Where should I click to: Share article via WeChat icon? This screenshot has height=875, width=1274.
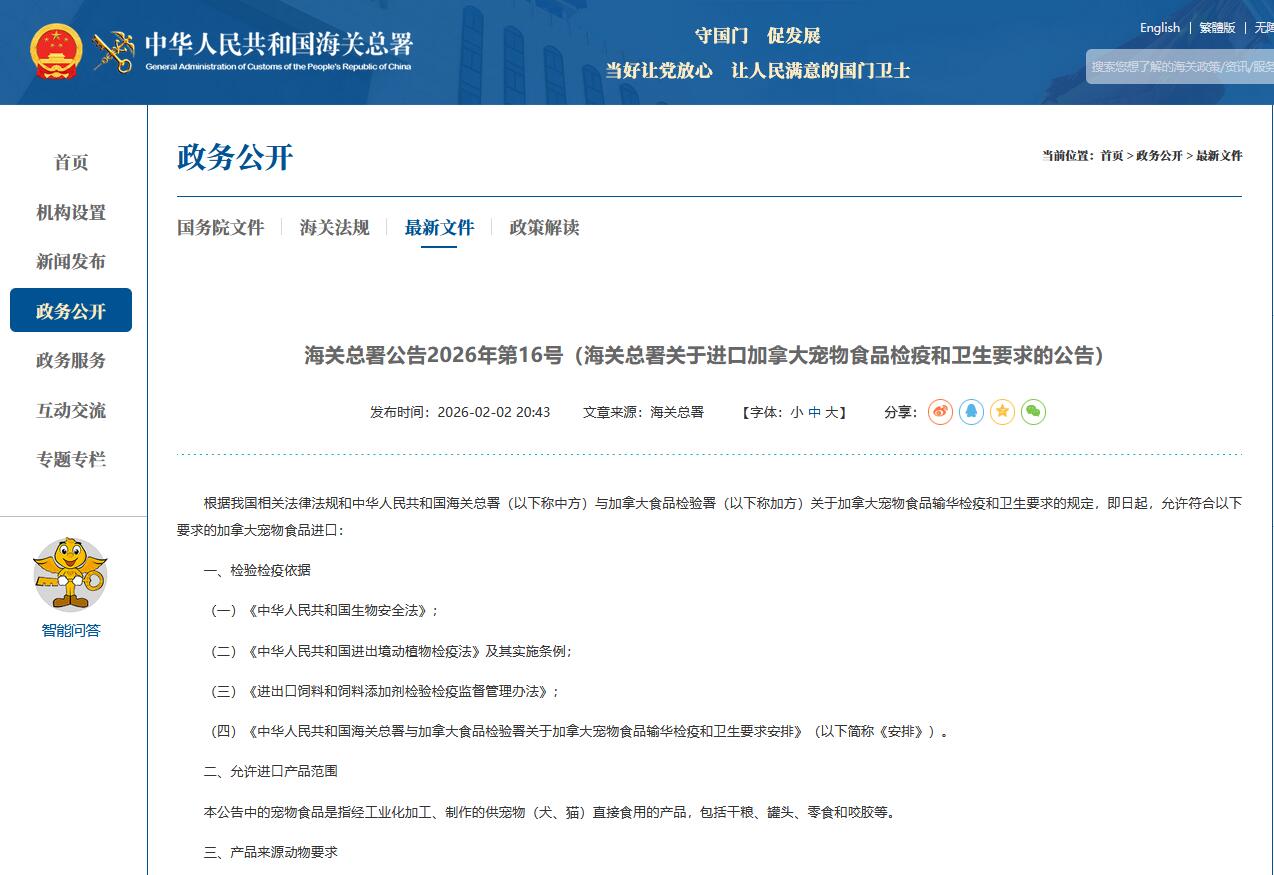[1033, 412]
